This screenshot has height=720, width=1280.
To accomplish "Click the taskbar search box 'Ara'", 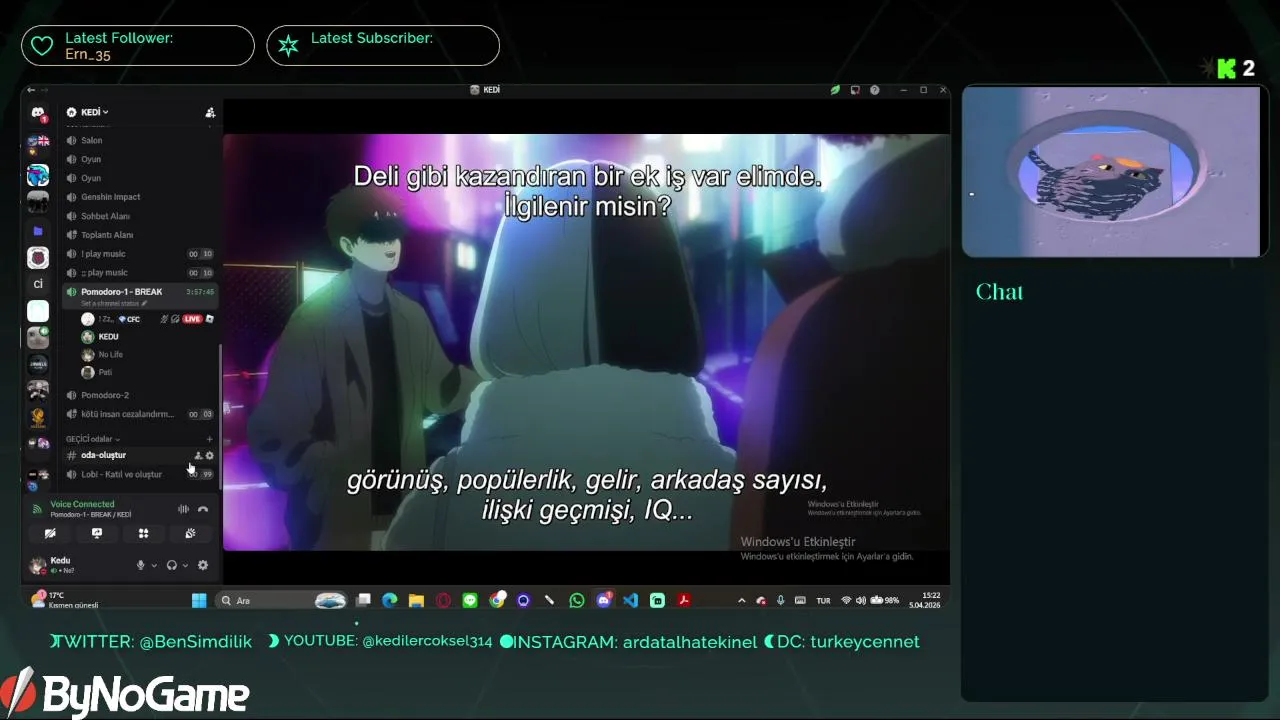I will pyautogui.click(x=282, y=600).
